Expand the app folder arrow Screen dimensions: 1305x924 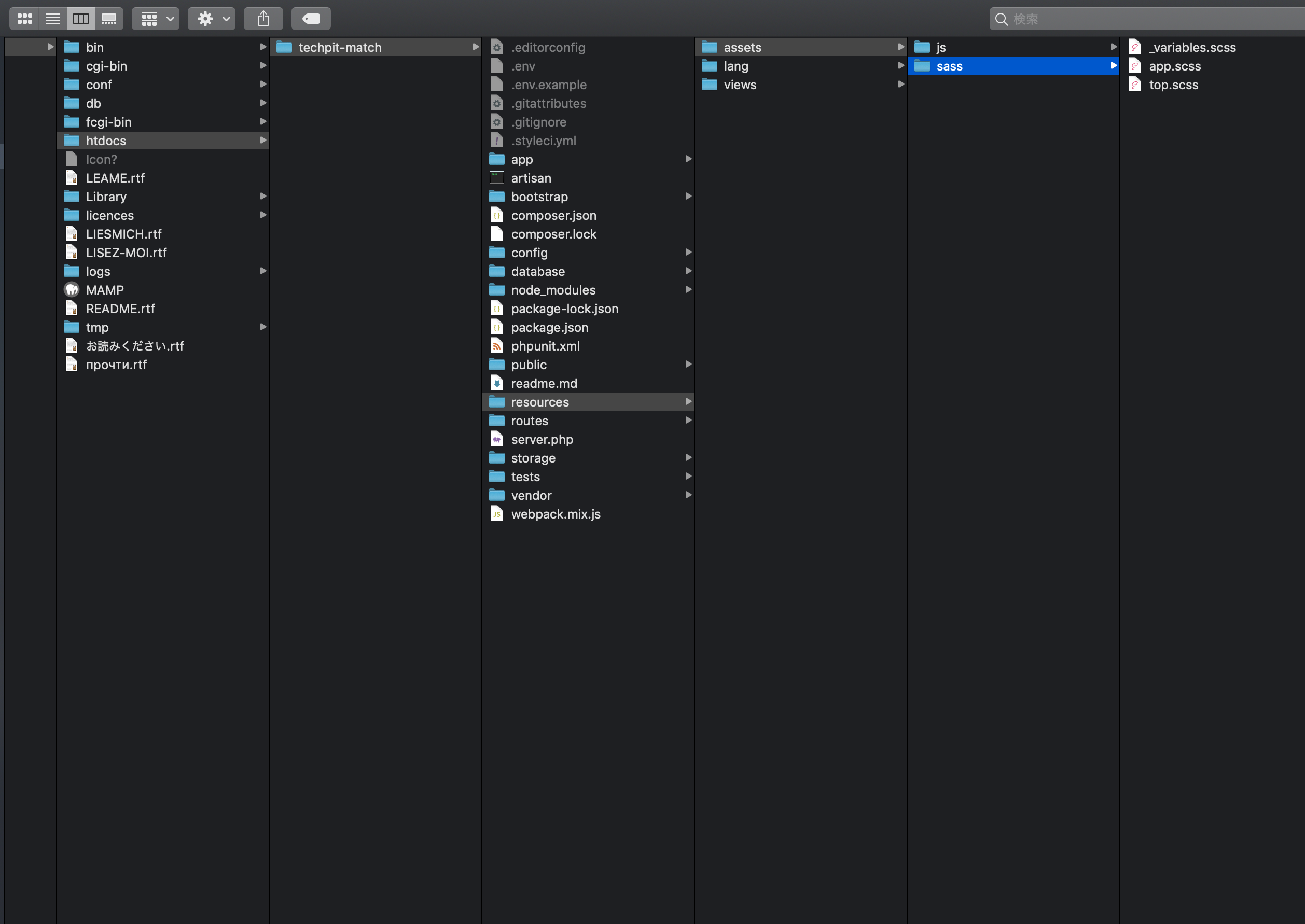(x=688, y=159)
